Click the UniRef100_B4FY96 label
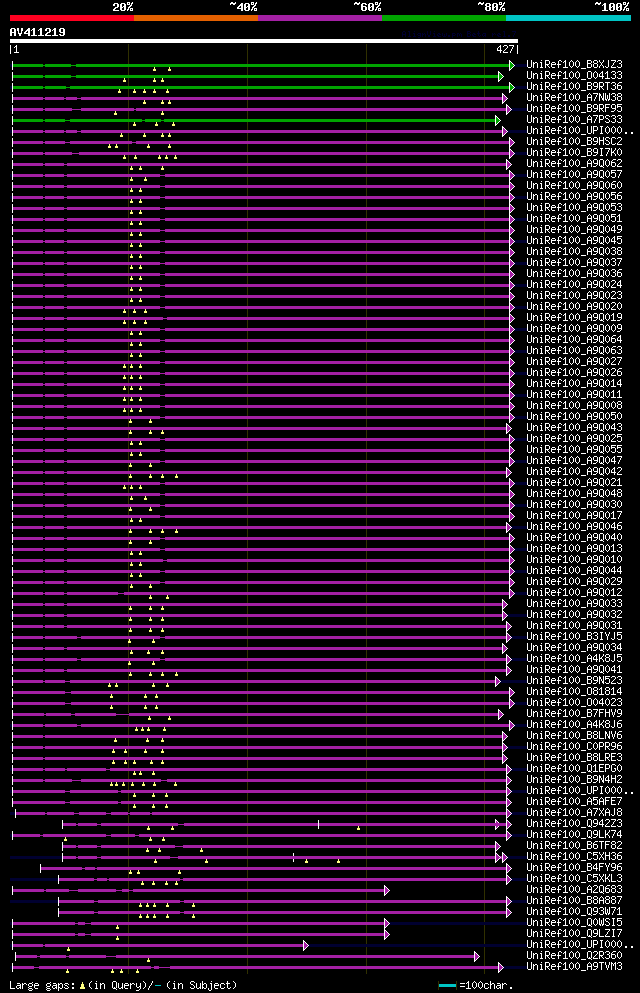Viewport: 640px width, 993px height. (574, 868)
